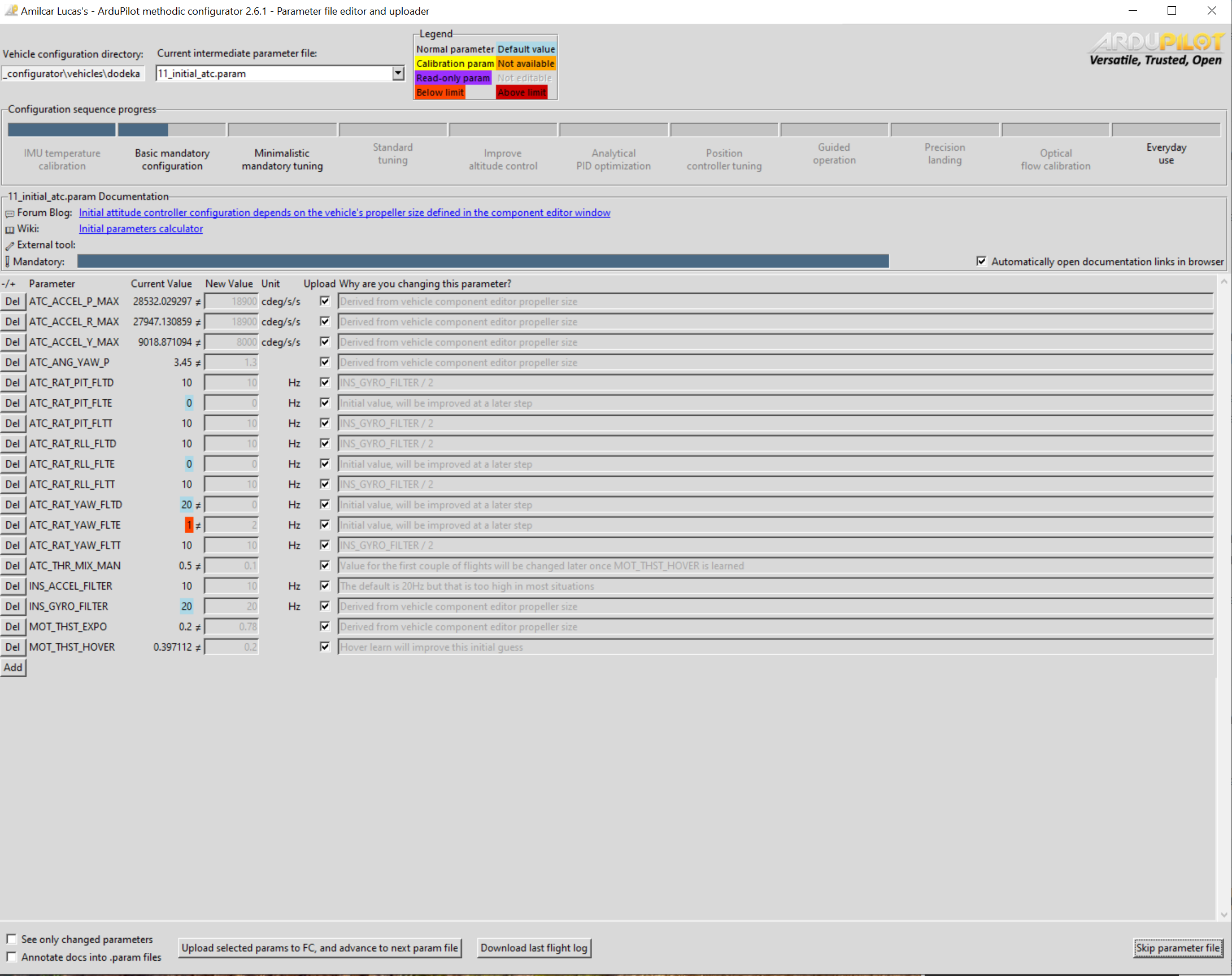
Task: Upload selected params to FC button
Action: pyautogui.click(x=319, y=947)
